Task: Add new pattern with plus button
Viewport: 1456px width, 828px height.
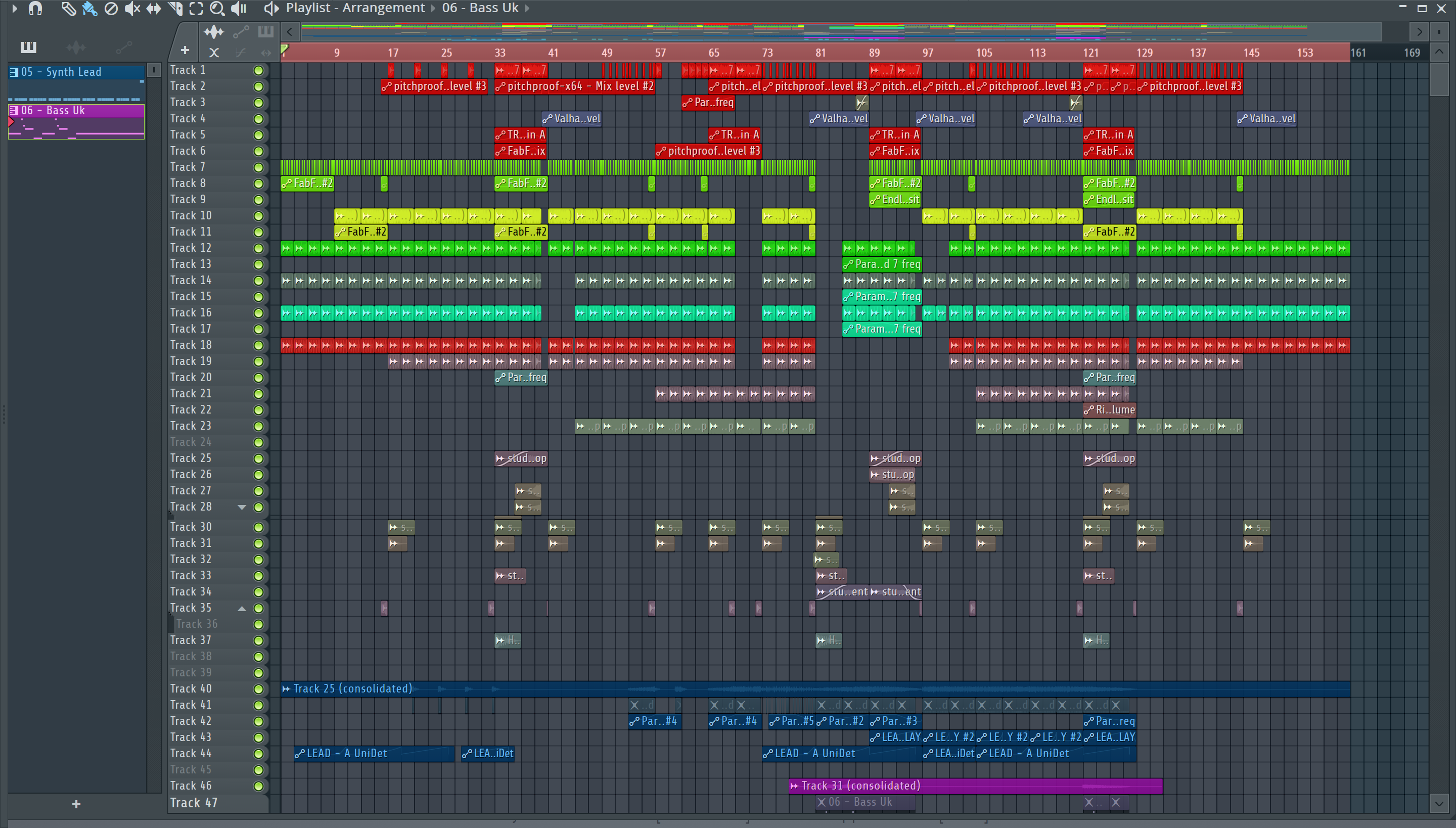Action: [x=76, y=804]
